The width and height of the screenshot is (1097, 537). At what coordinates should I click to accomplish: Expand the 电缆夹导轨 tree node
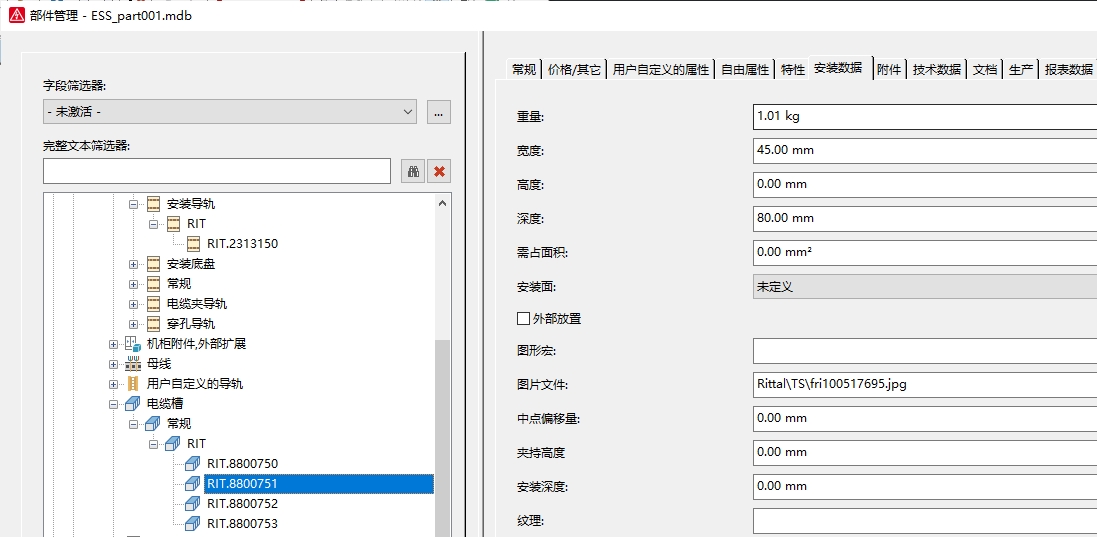click(133, 304)
